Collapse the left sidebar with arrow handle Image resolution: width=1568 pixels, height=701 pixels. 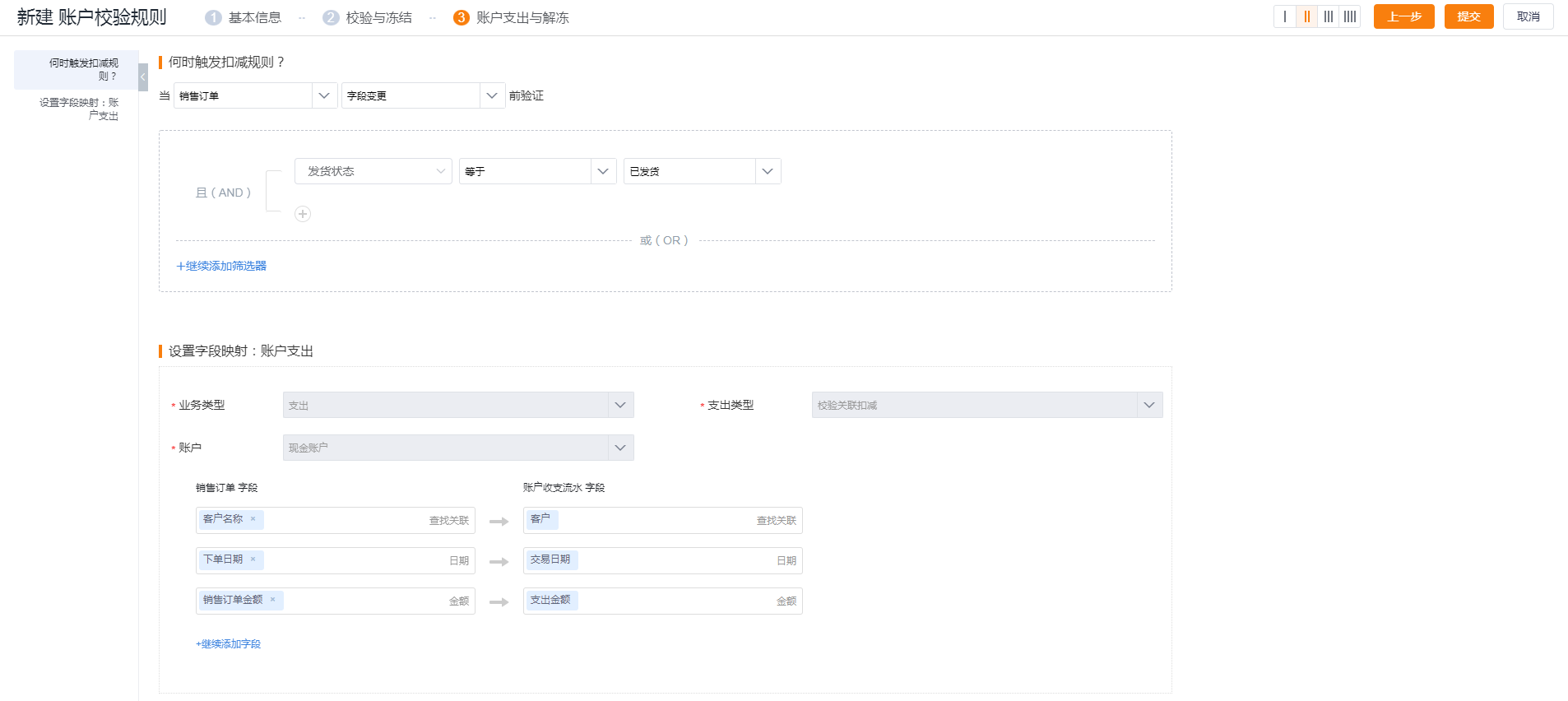click(143, 77)
